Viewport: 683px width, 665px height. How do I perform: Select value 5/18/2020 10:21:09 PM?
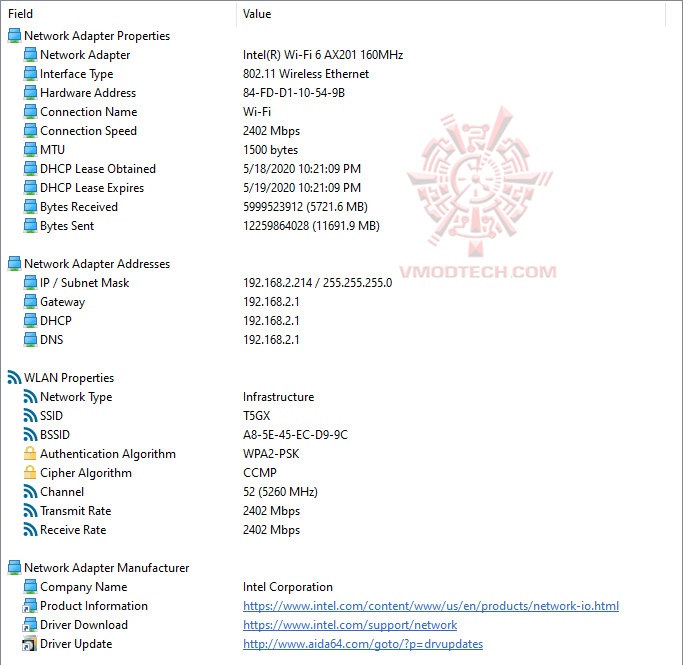click(302, 169)
